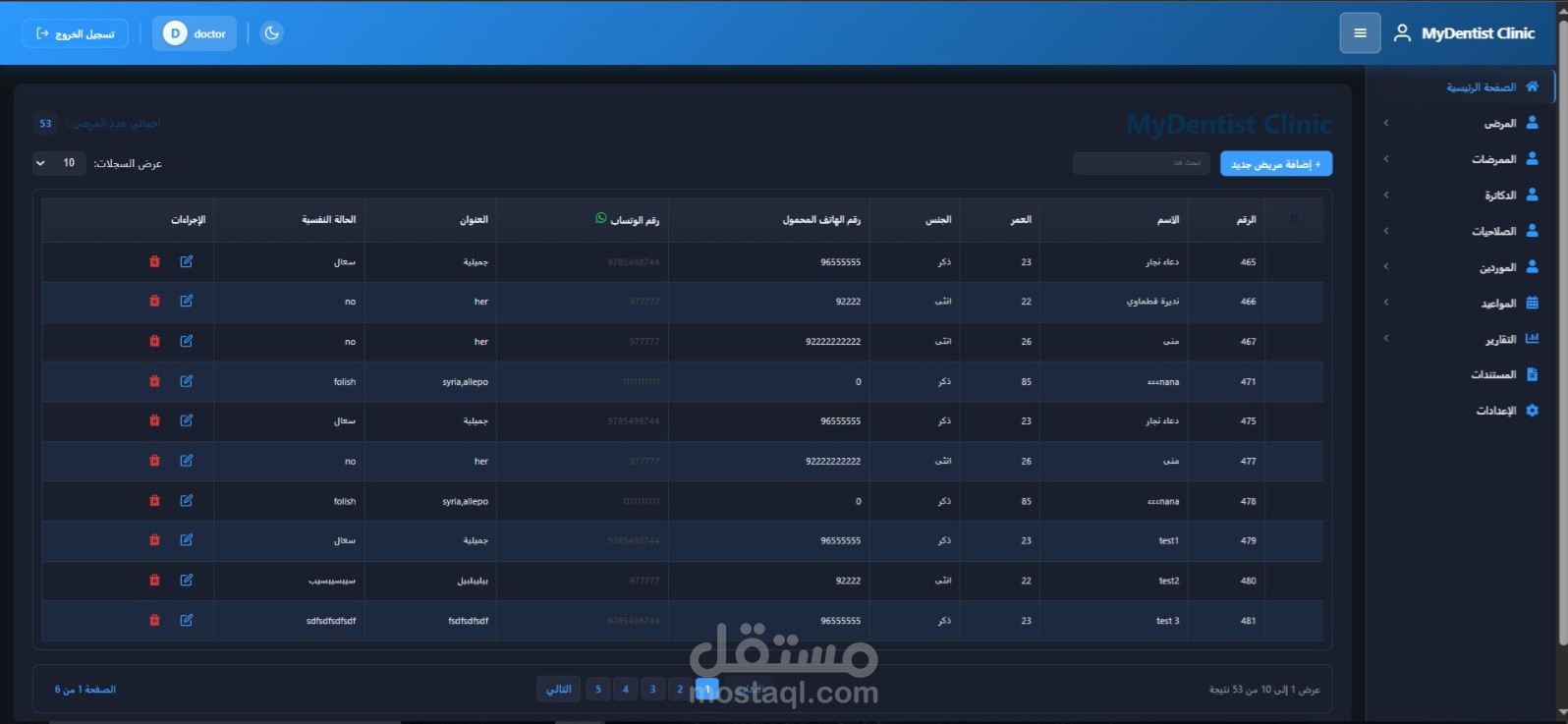Image resolution: width=1568 pixels, height=724 pixels.
Task: Expand the الموردين sidebar chevron
Action: tap(1386, 266)
